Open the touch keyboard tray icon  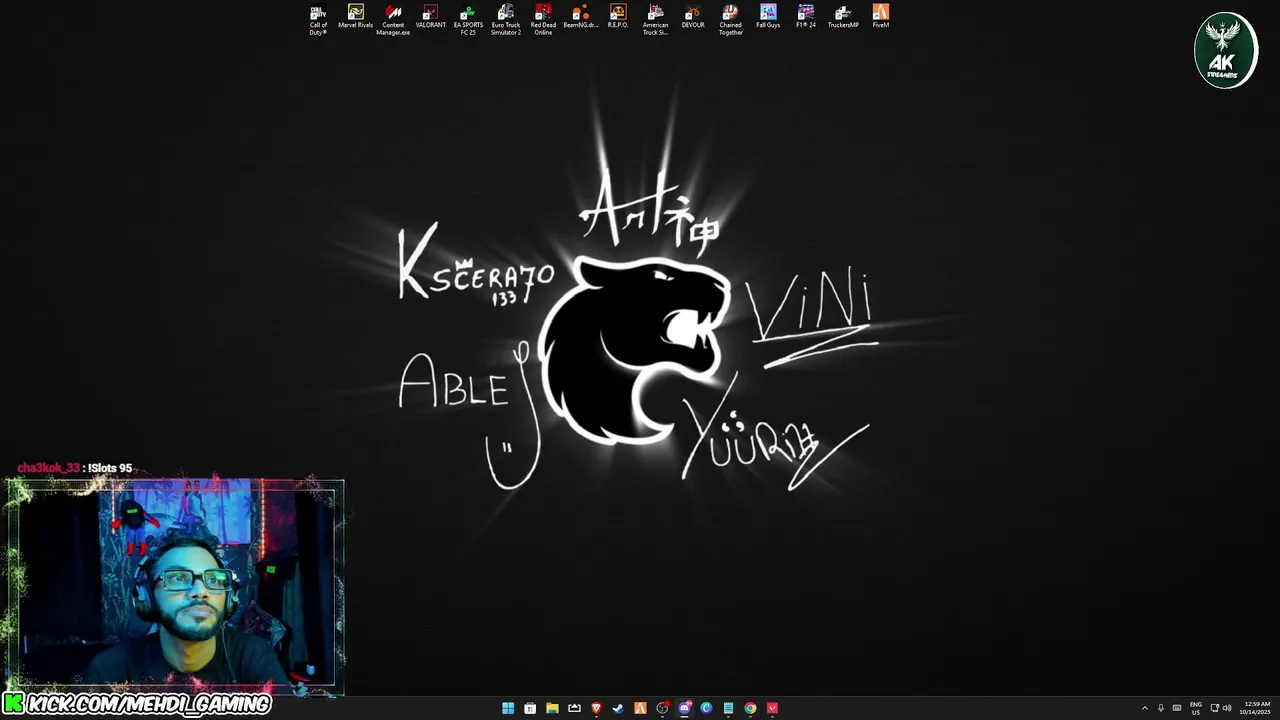click(x=1177, y=708)
